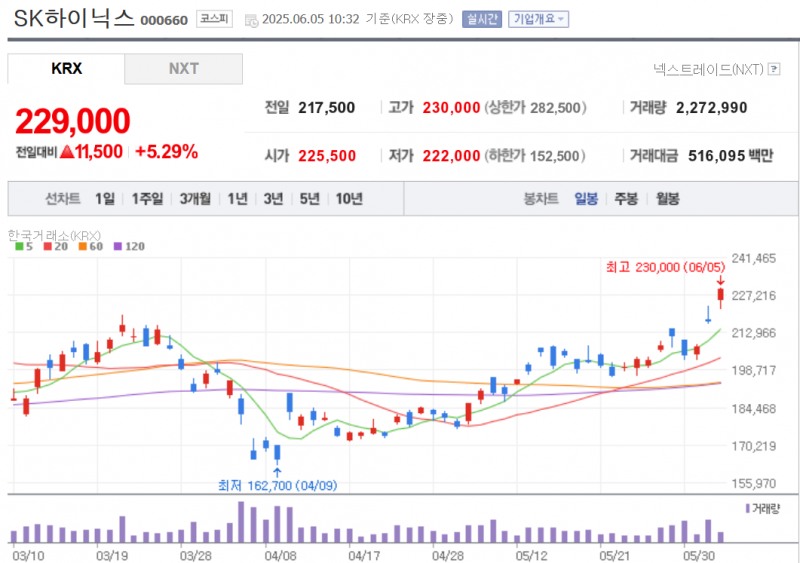Click the 155,970 price axis label

point(754,483)
